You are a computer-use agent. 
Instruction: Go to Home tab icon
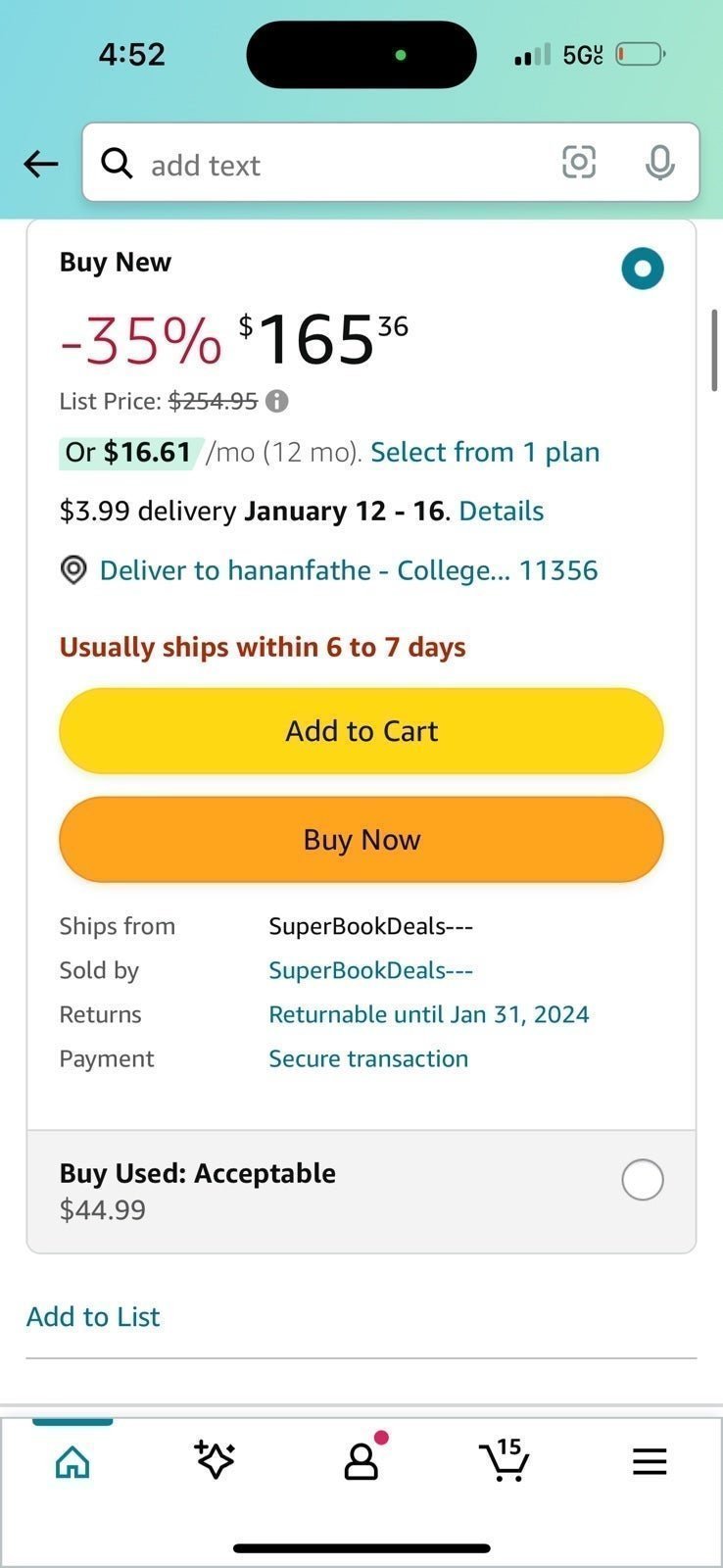click(72, 1462)
